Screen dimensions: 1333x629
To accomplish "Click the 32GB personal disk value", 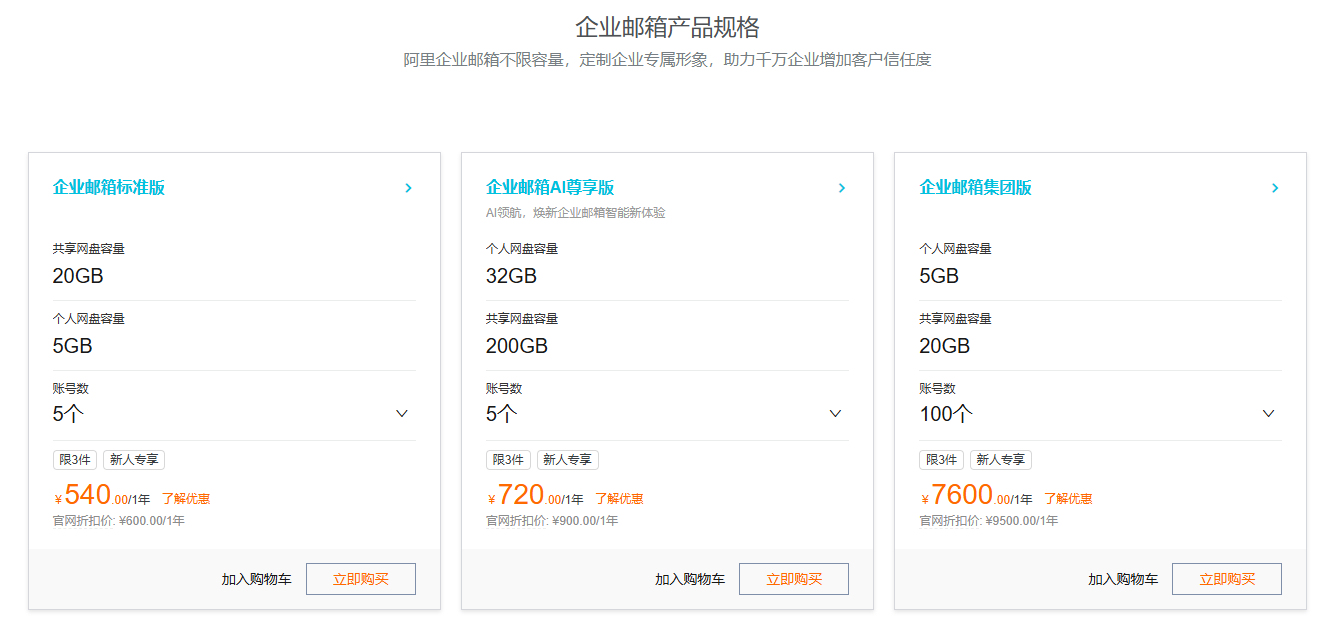I will pos(511,276).
